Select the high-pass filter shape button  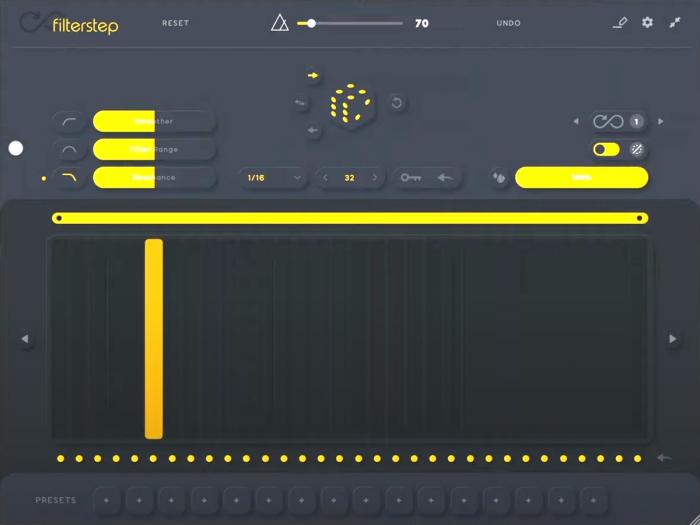tap(69, 121)
